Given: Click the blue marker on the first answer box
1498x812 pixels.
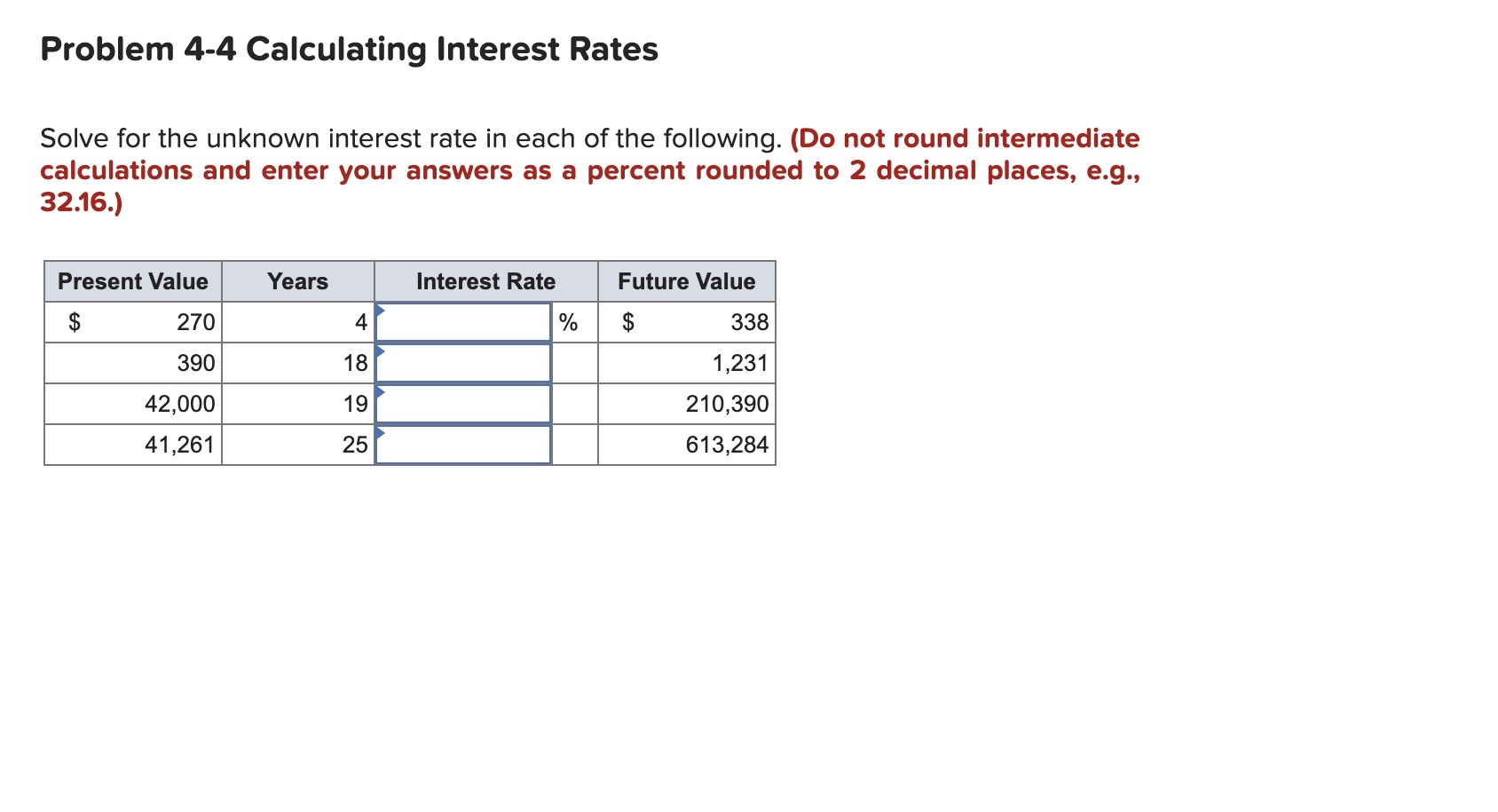Looking at the screenshot, I should click(x=382, y=309).
